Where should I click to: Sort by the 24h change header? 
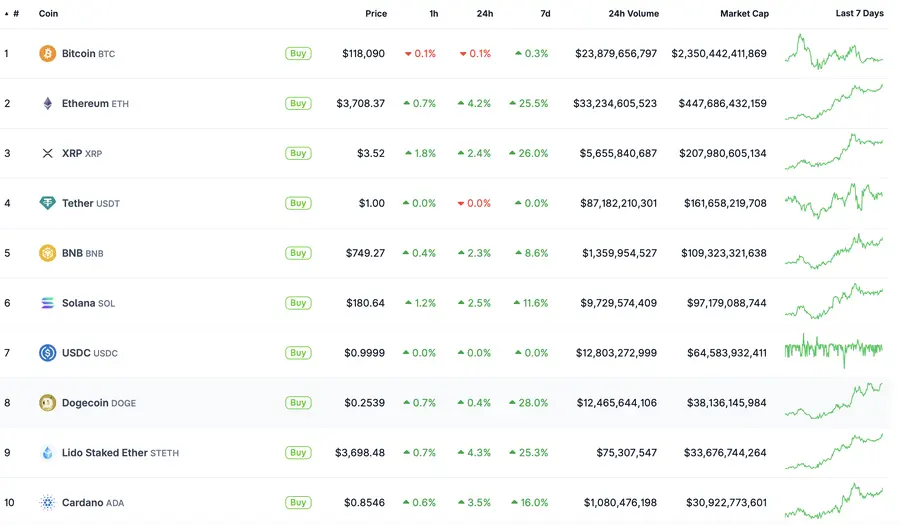tap(484, 14)
